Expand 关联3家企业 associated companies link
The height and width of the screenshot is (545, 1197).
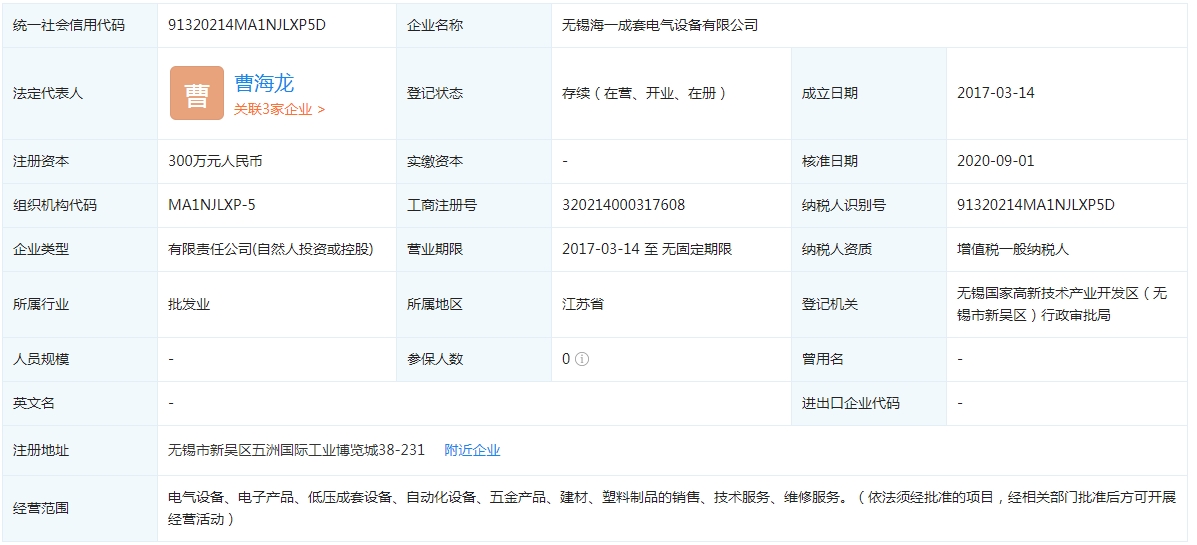click(x=279, y=109)
